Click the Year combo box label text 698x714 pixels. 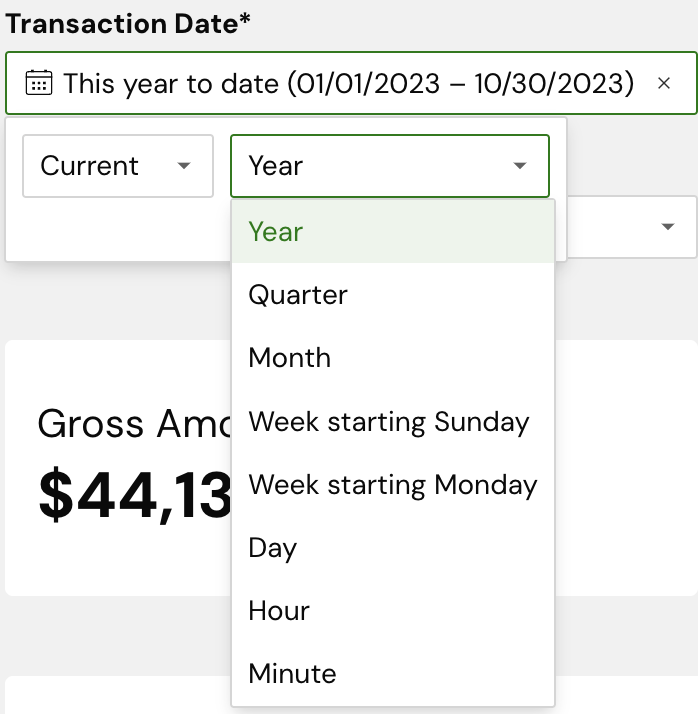276,166
